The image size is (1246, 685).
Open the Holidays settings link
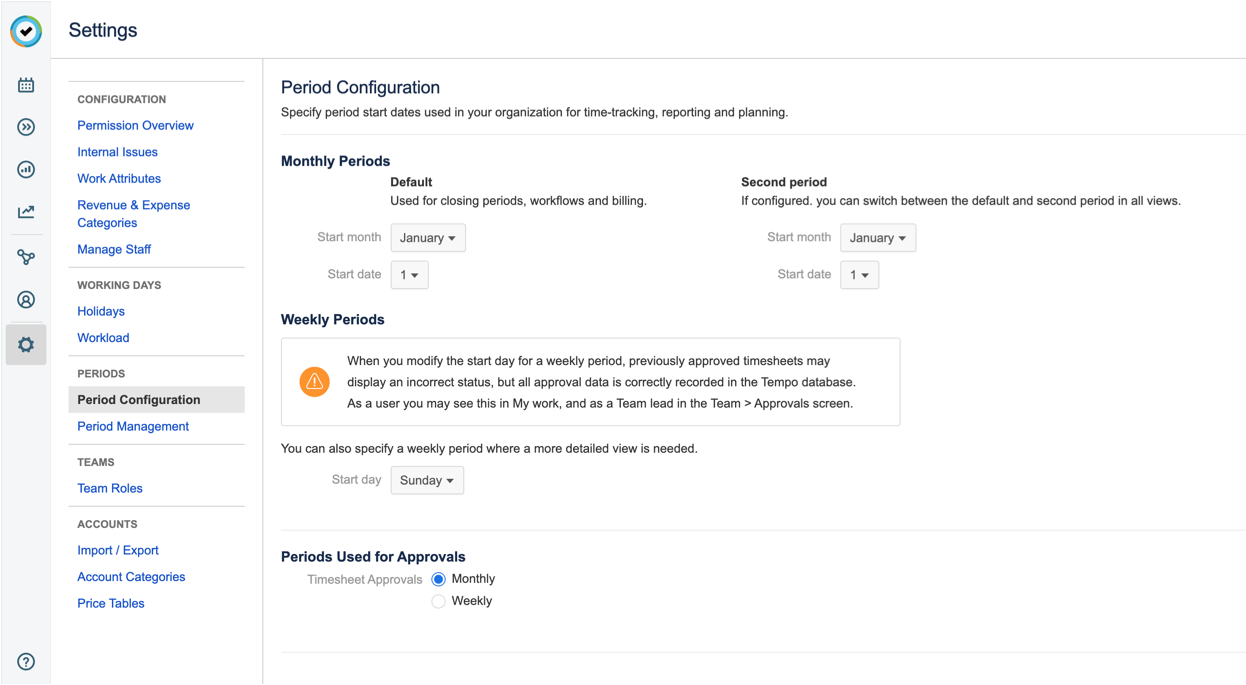coord(101,312)
